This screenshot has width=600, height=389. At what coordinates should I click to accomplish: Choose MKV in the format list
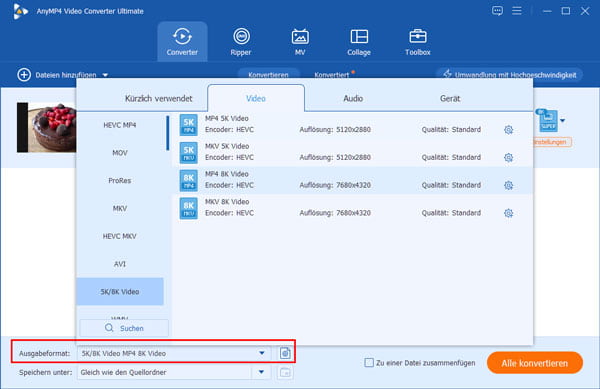[x=120, y=208]
